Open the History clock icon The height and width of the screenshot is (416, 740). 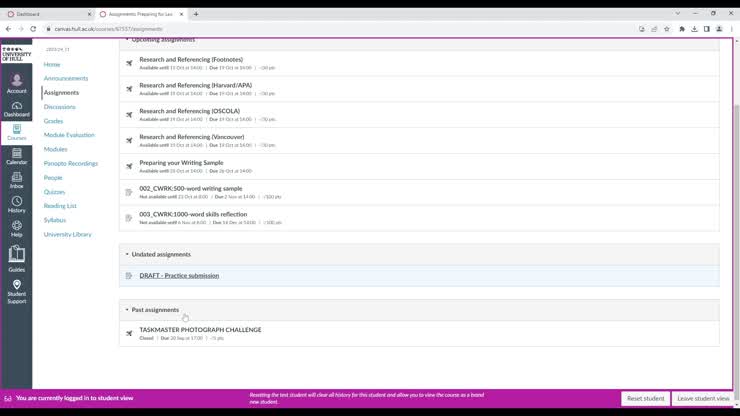pyautogui.click(x=16, y=204)
